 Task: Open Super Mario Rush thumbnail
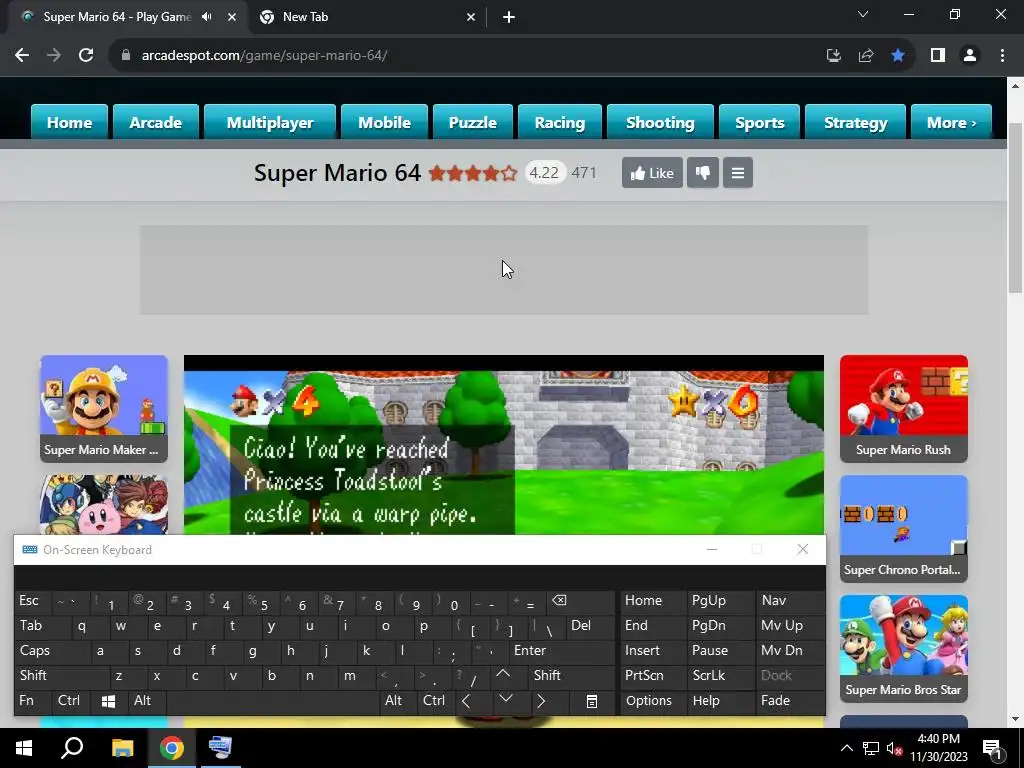pos(904,409)
